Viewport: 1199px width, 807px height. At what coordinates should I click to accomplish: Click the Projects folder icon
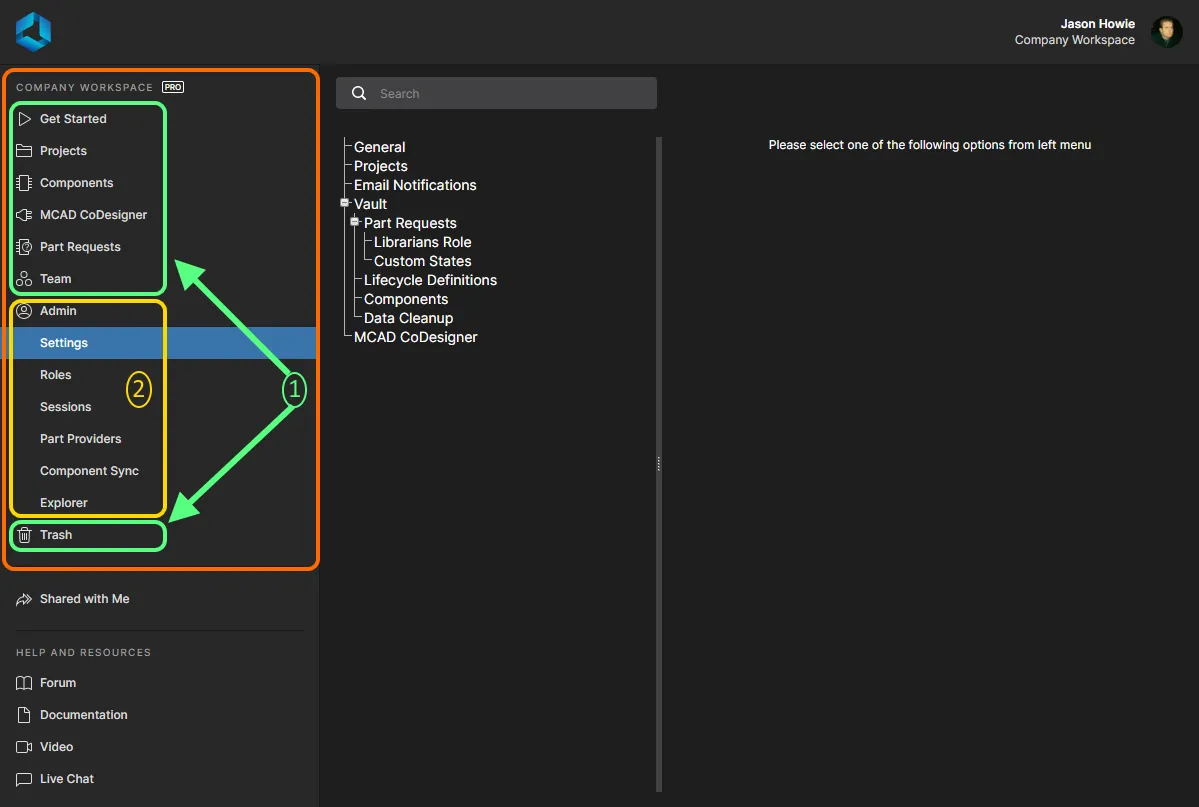[x=25, y=151]
